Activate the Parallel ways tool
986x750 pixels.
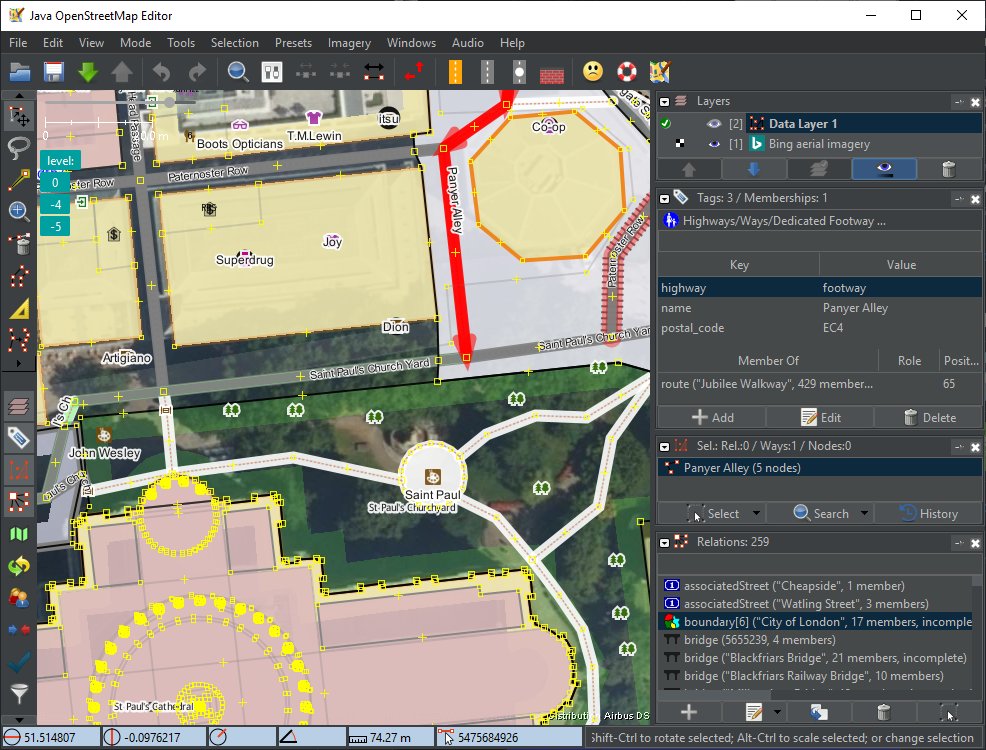tap(19, 277)
